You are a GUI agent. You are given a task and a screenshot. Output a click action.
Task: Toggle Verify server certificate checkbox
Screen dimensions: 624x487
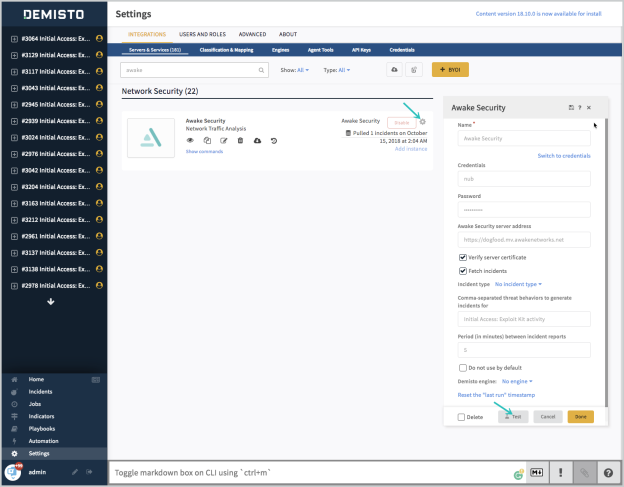(463, 257)
